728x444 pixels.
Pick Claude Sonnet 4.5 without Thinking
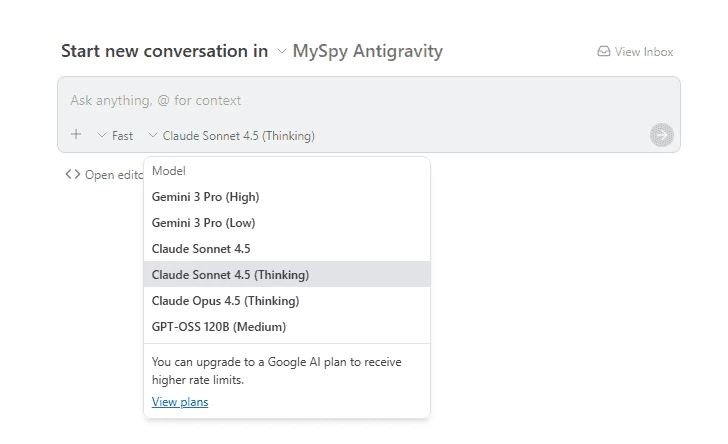[x=201, y=249]
